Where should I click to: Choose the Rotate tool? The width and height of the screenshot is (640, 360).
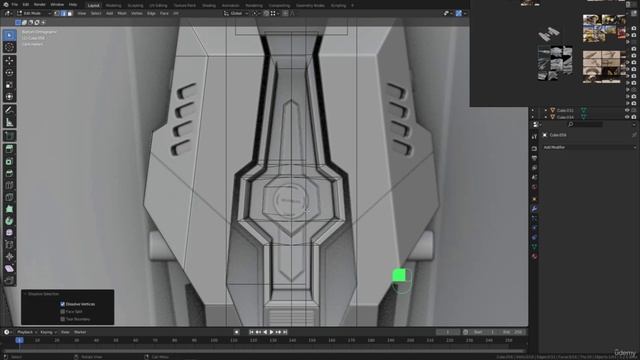tap(9, 73)
